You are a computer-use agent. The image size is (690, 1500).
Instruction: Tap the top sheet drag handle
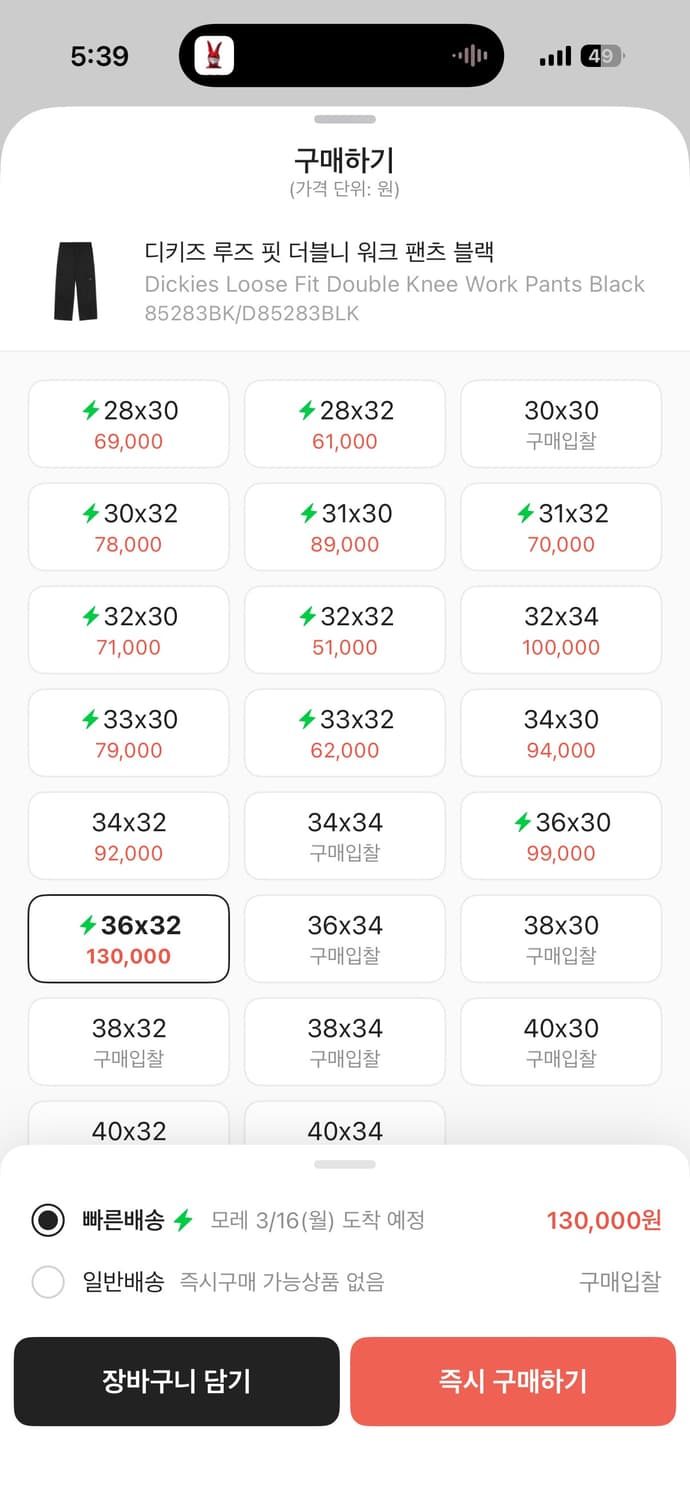345,119
